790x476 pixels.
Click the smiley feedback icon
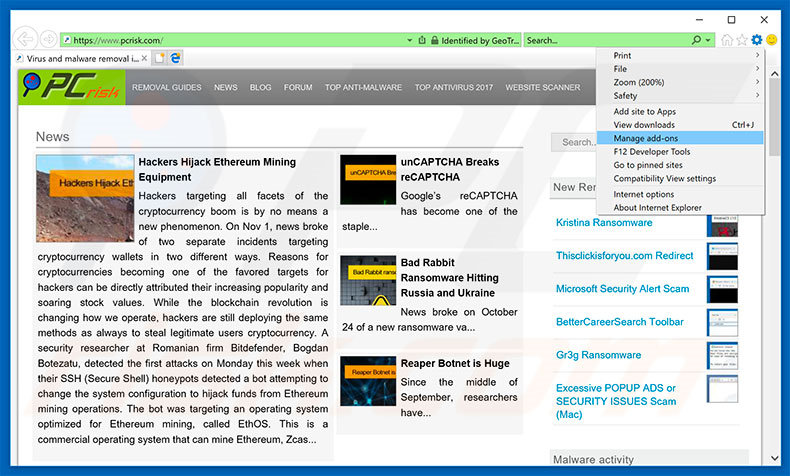(x=771, y=40)
